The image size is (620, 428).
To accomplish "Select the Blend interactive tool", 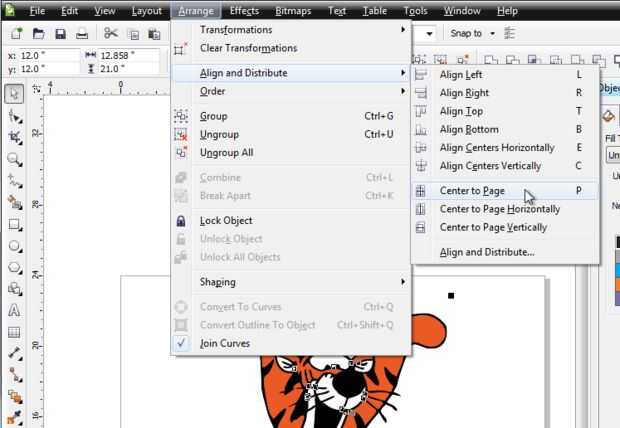I will (x=15, y=396).
